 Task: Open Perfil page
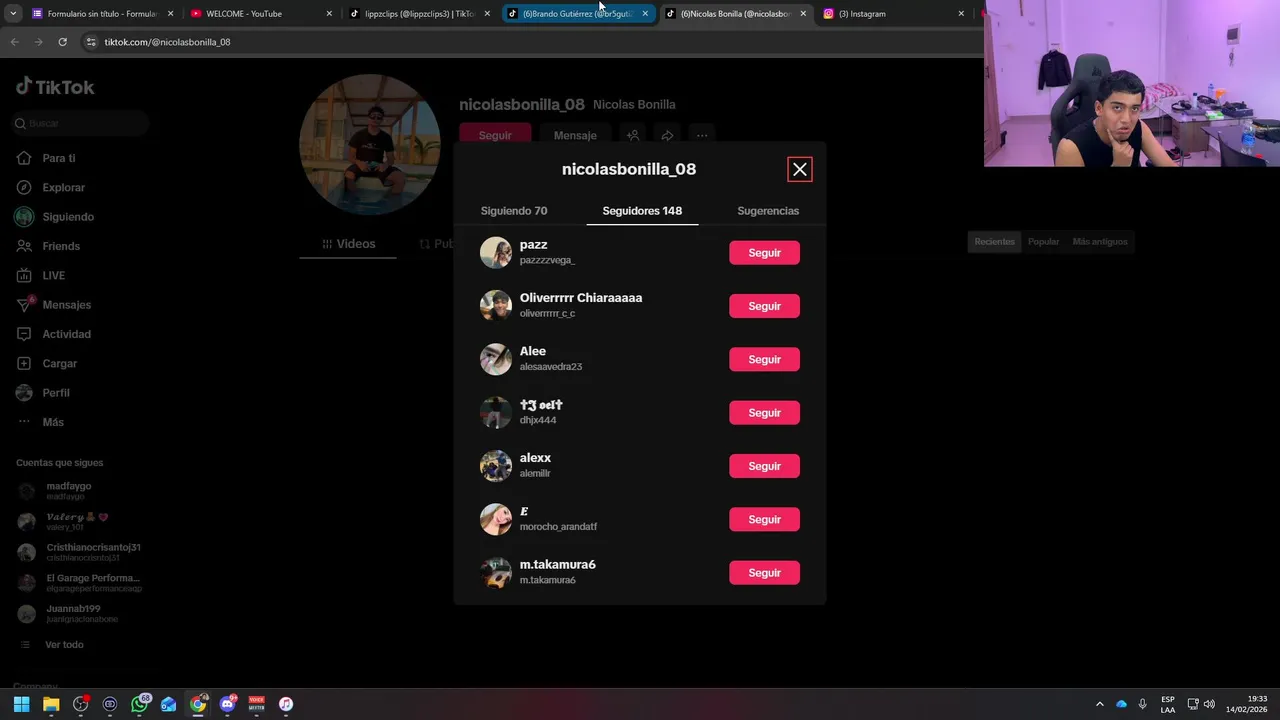point(56,393)
